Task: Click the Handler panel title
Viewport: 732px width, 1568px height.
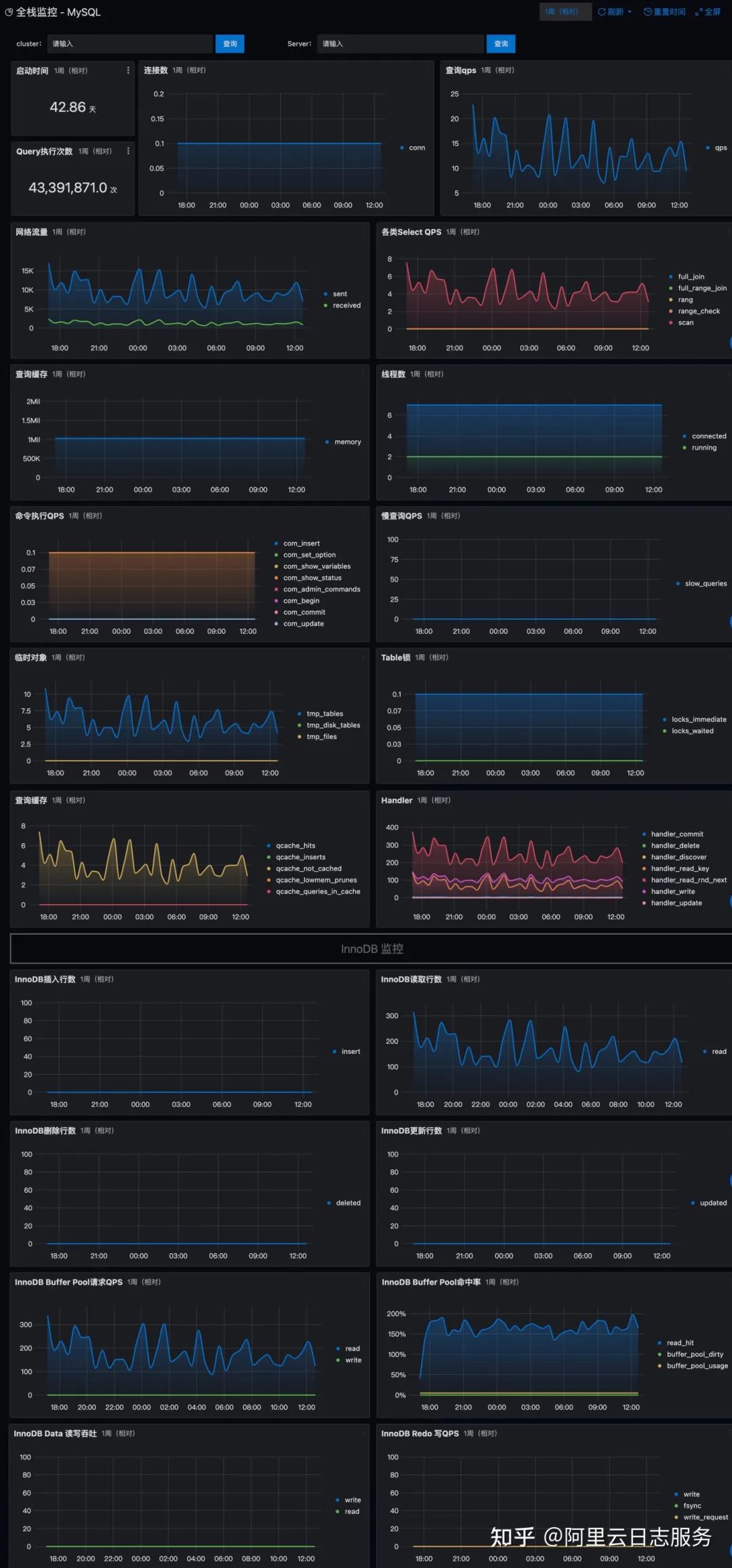Action: (x=396, y=801)
